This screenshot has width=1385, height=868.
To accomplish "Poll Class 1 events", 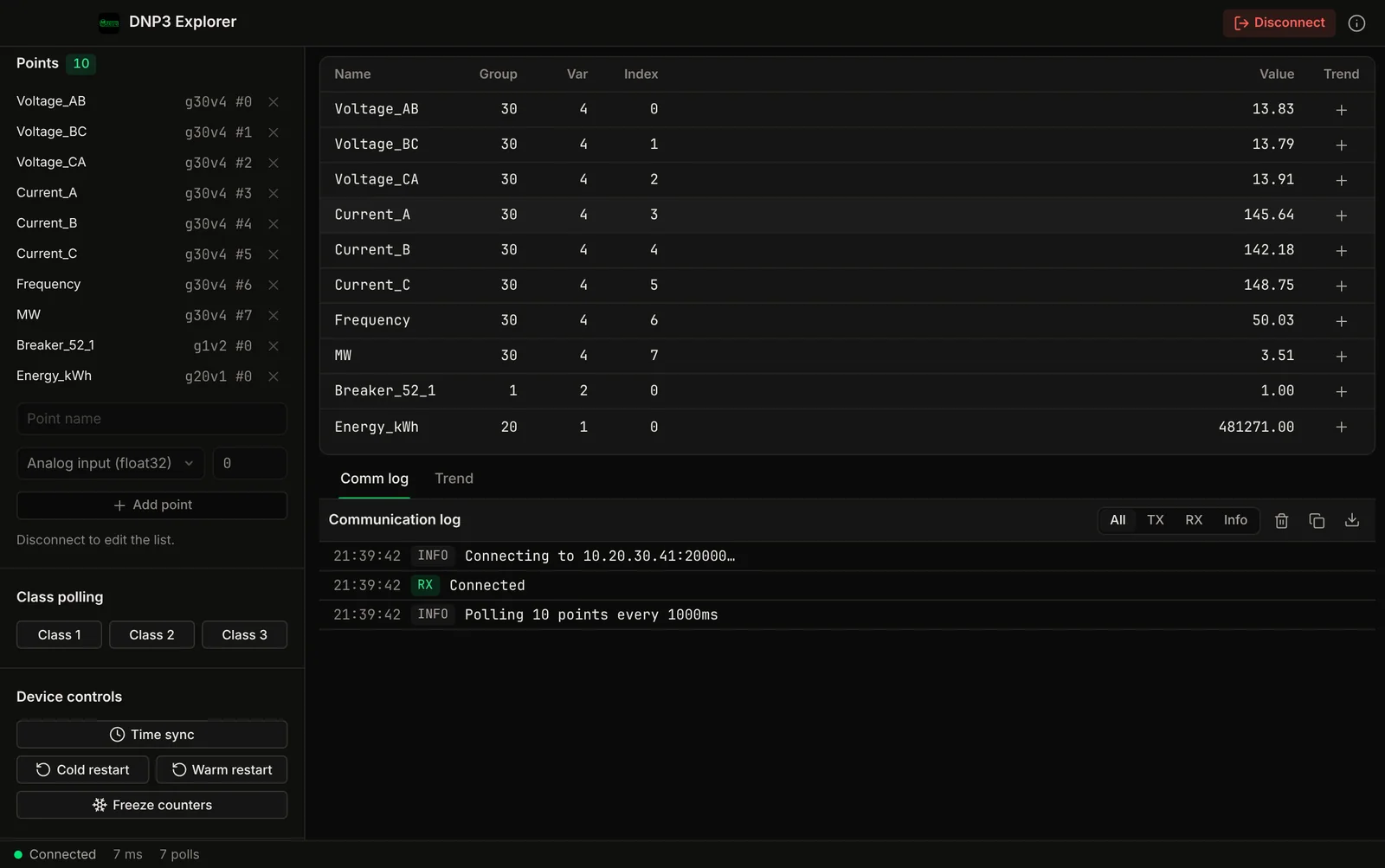I will pyautogui.click(x=59, y=634).
